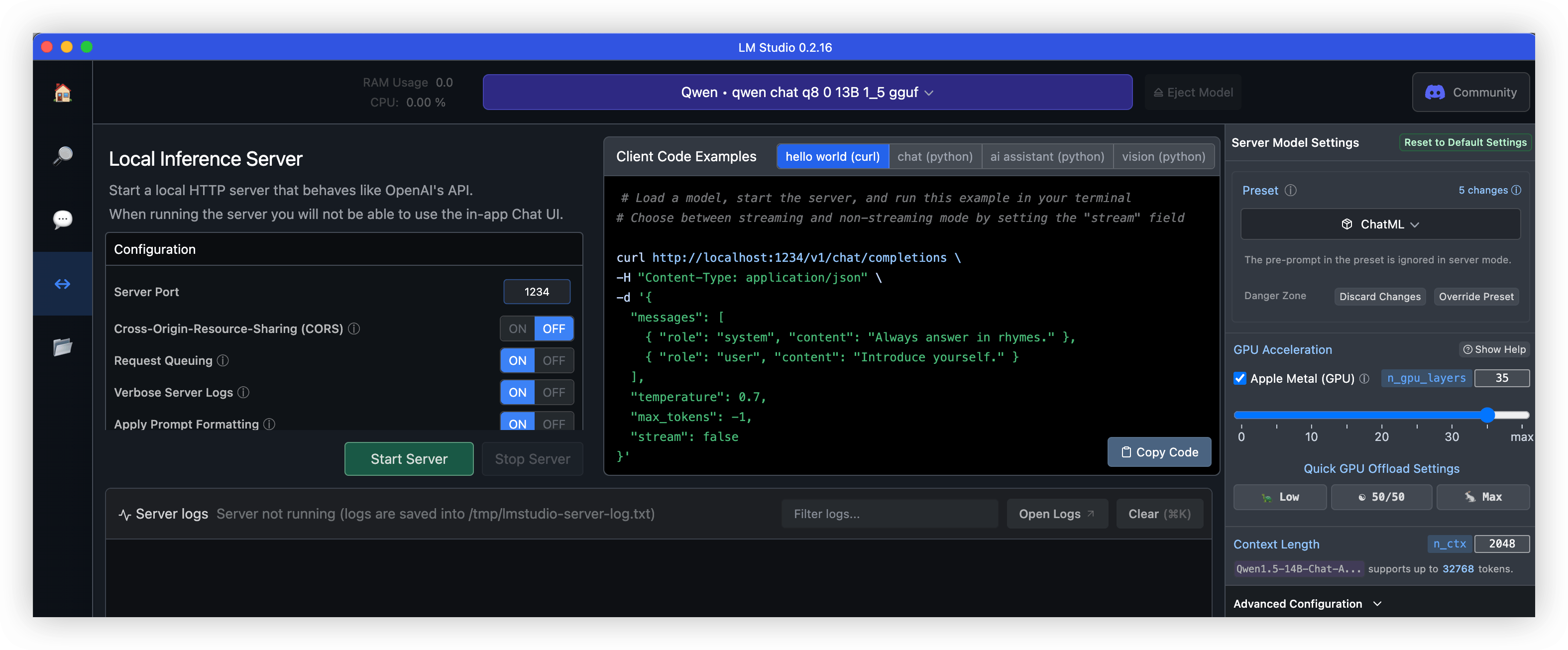Viewport: 1568px width, 650px height.
Task: Disable Request Queuing
Action: [555, 360]
